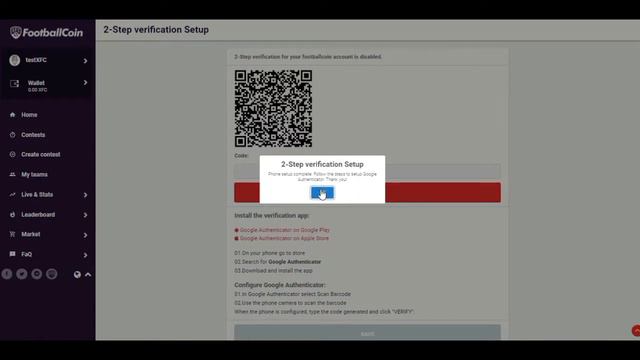Click the Create contest plus icon

[13, 154]
